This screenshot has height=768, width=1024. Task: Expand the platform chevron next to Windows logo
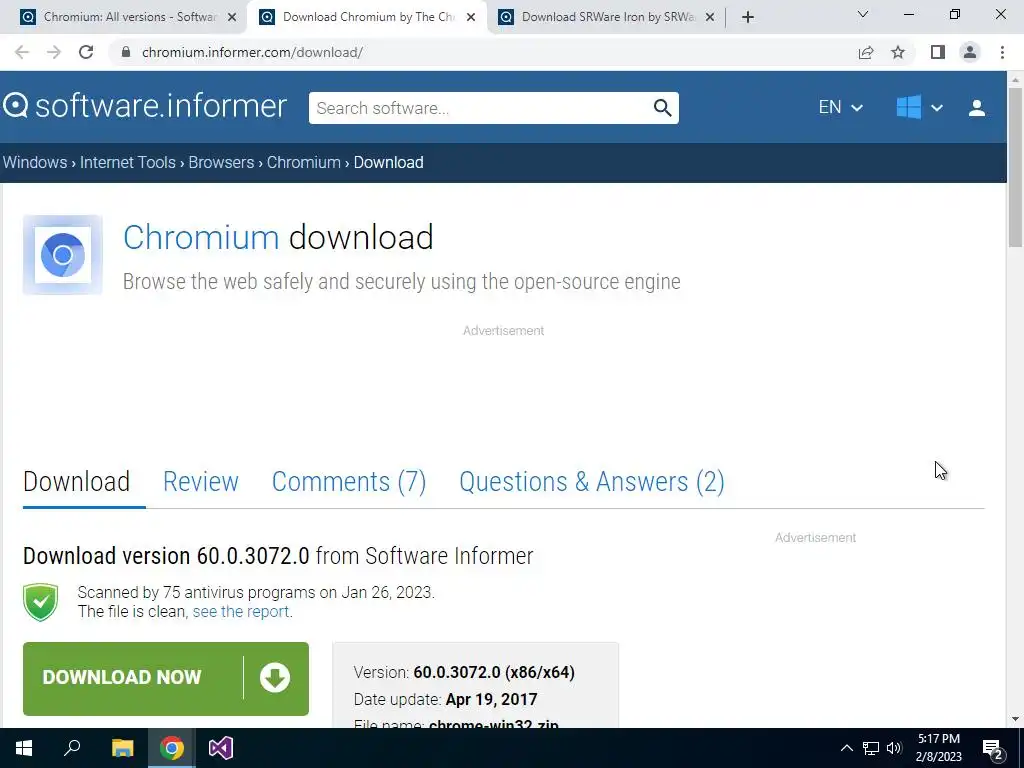[936, 108]
